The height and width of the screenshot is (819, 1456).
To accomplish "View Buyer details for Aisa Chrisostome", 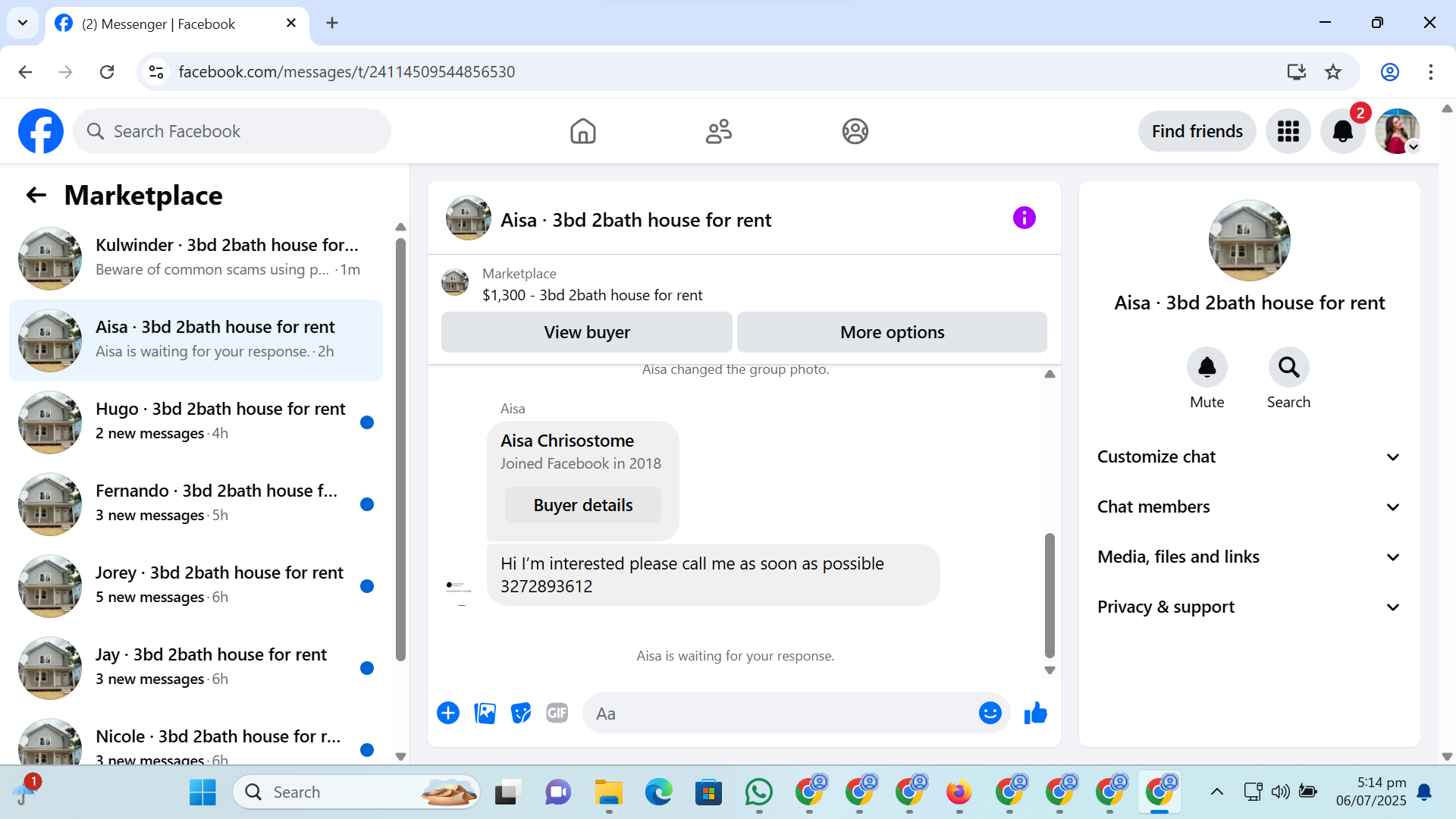I will point(582,505).
